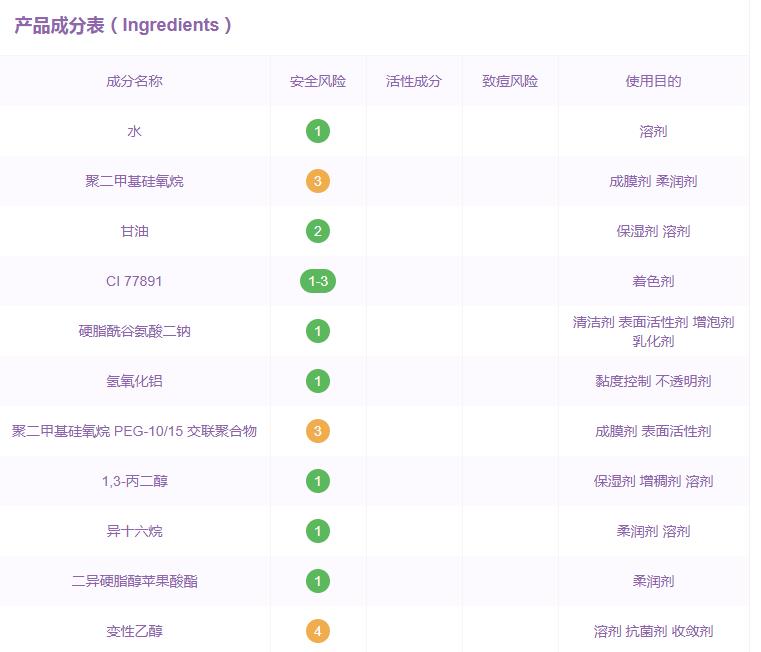Open the ingredient 二异硬脂醇苹果酸酯
761x652 pixels.
134,581
